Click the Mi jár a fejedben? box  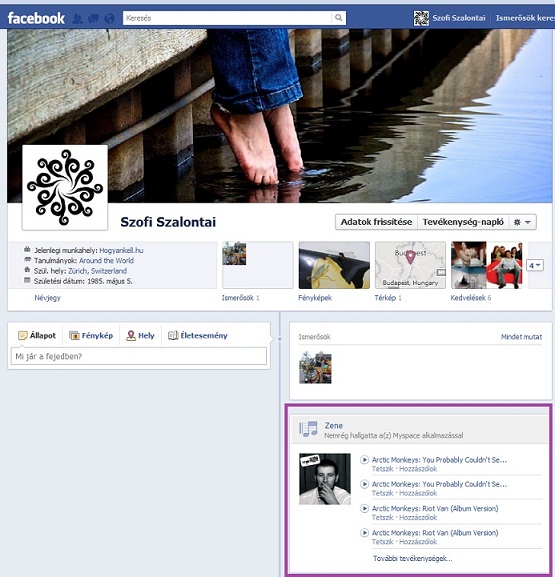pos(139,356)
